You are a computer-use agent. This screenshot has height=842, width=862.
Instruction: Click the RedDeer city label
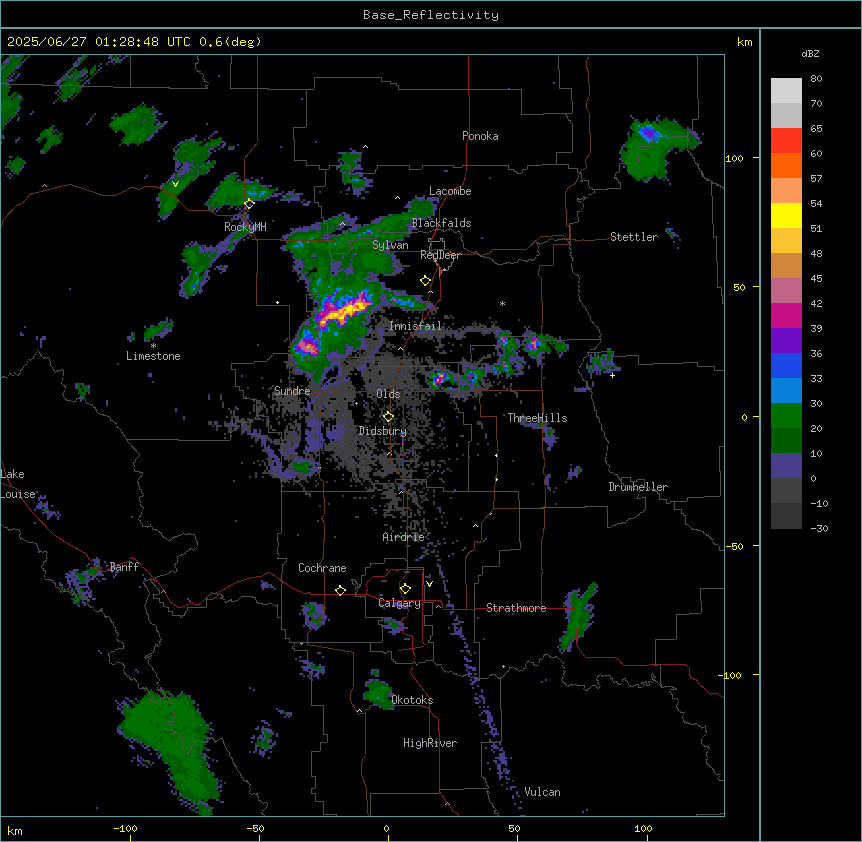(x=440, y=255)
